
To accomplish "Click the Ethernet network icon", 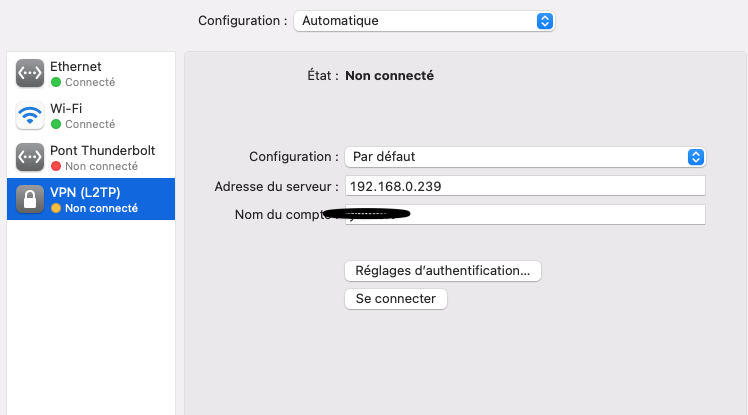I will point(30,73).
